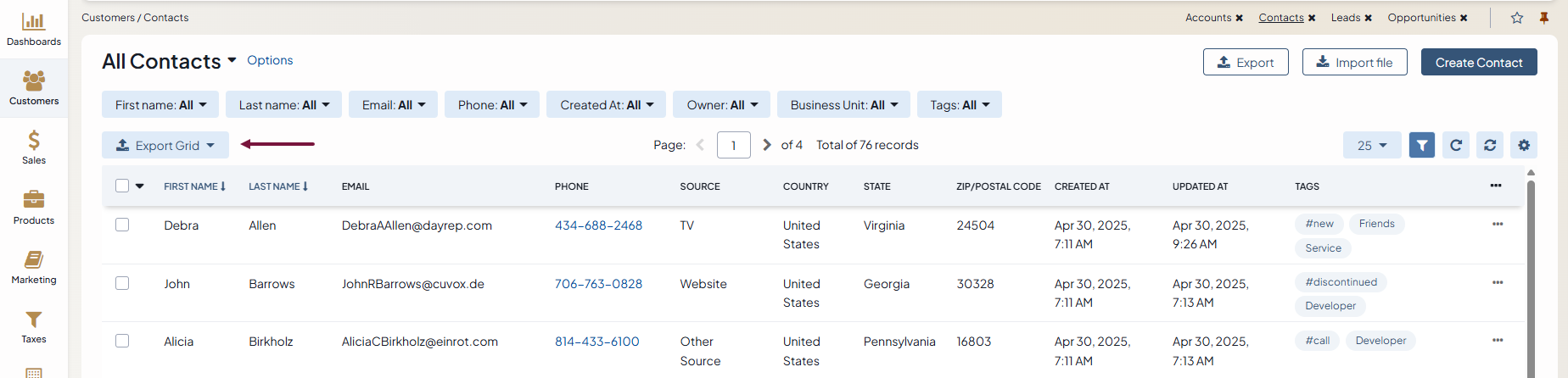Expand the Export Grid dropdown
Image resolution: width=1568 pixels, height=378 pixels.
pos(165,145)
